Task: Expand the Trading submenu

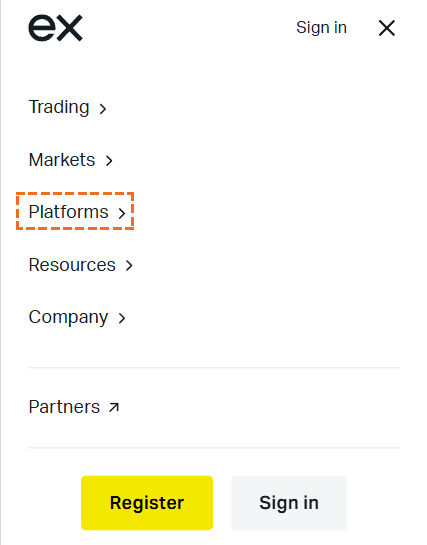Action: [67, 107]
